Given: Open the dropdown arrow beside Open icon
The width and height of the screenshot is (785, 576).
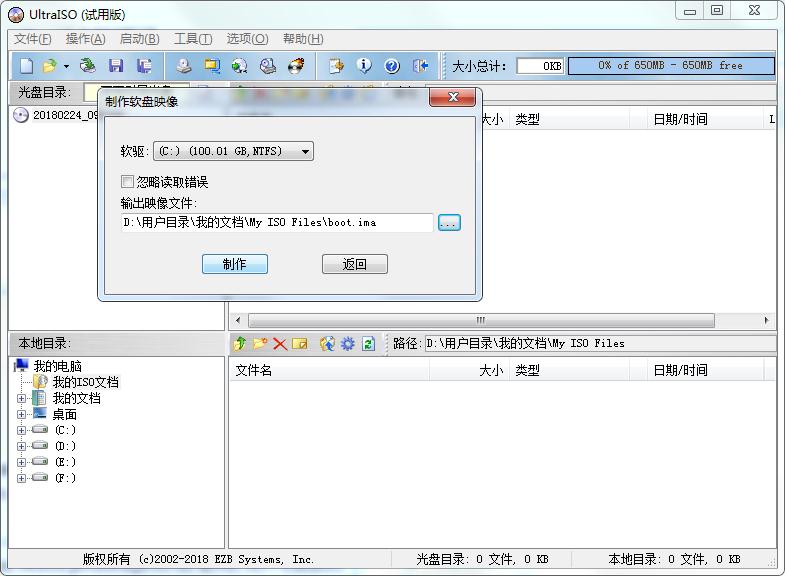Looking at the screenshot, I should (x=66, y=66).
